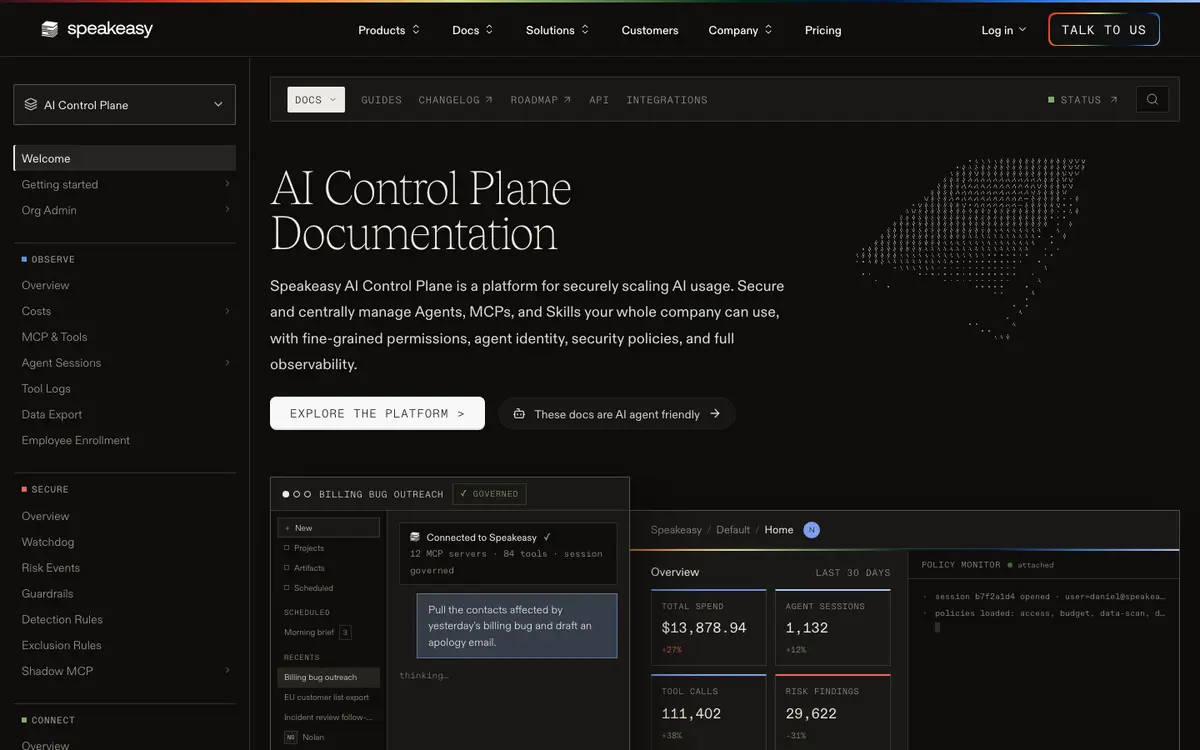This screenshot has width=1200, height=750.
Task: Open the Watchdog page
Action: (48, 542)
